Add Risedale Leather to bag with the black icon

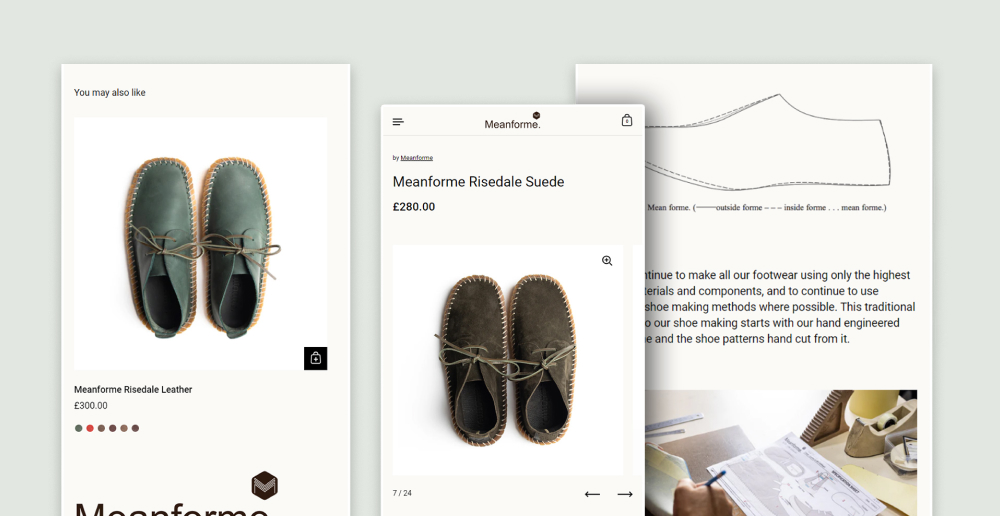pos(315,358)
